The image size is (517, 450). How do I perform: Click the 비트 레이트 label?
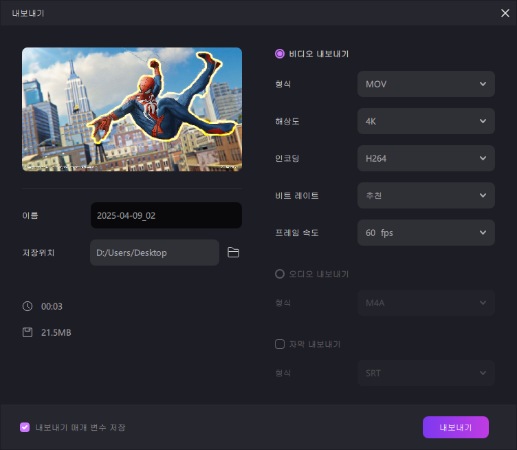297,196
